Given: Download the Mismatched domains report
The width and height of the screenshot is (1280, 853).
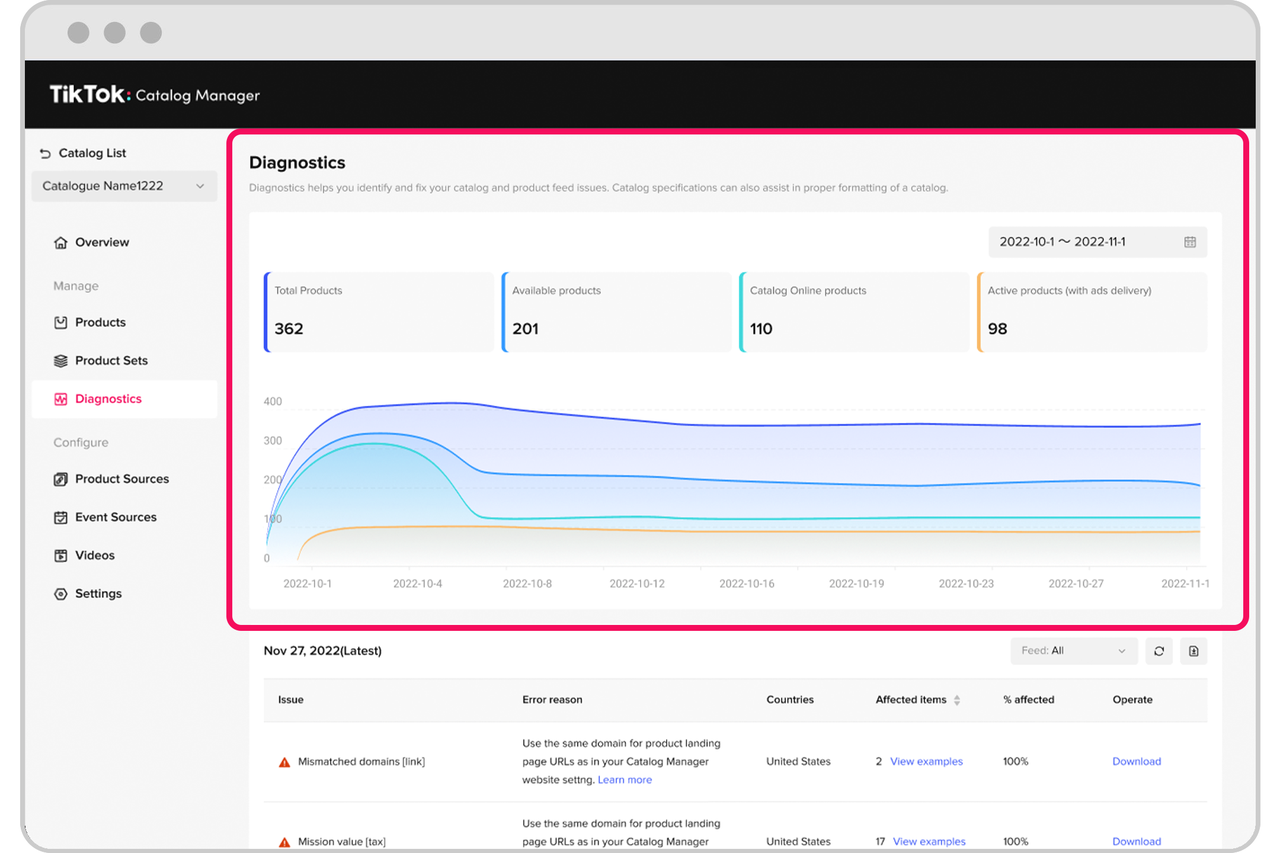Looking at the screenshot, I should 1136,762.
